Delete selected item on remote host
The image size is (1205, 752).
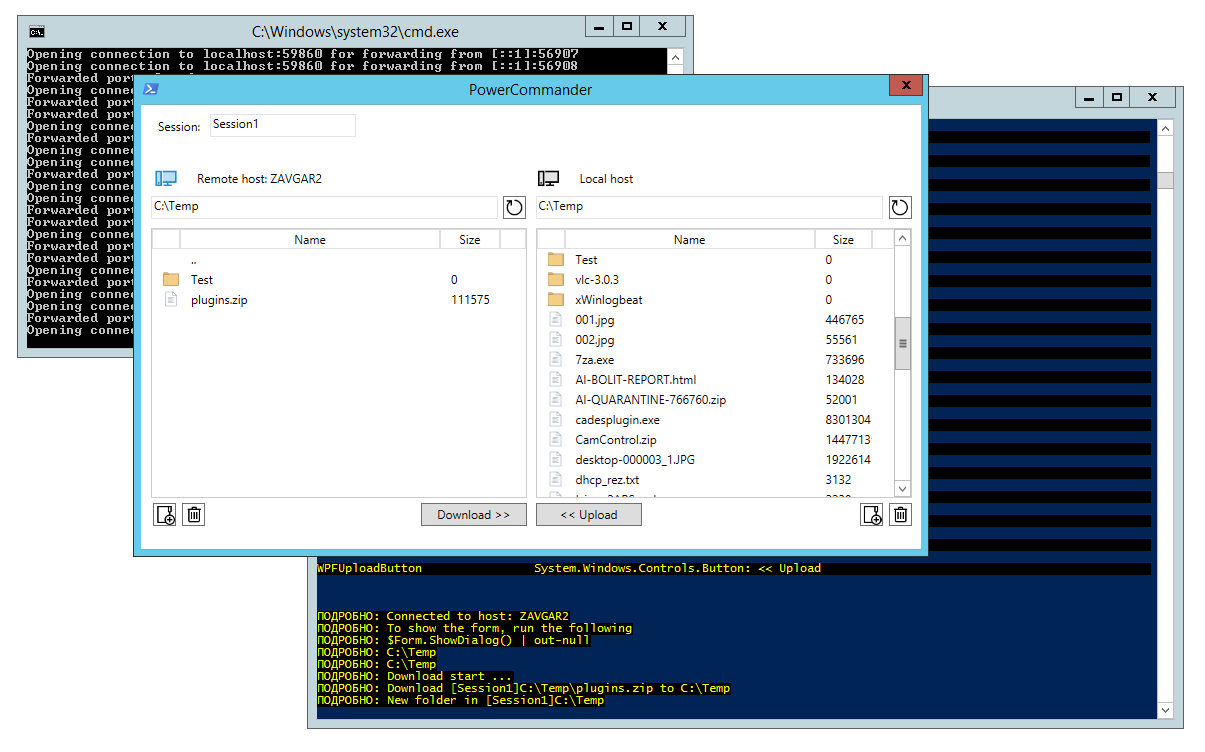pos(195,515)
